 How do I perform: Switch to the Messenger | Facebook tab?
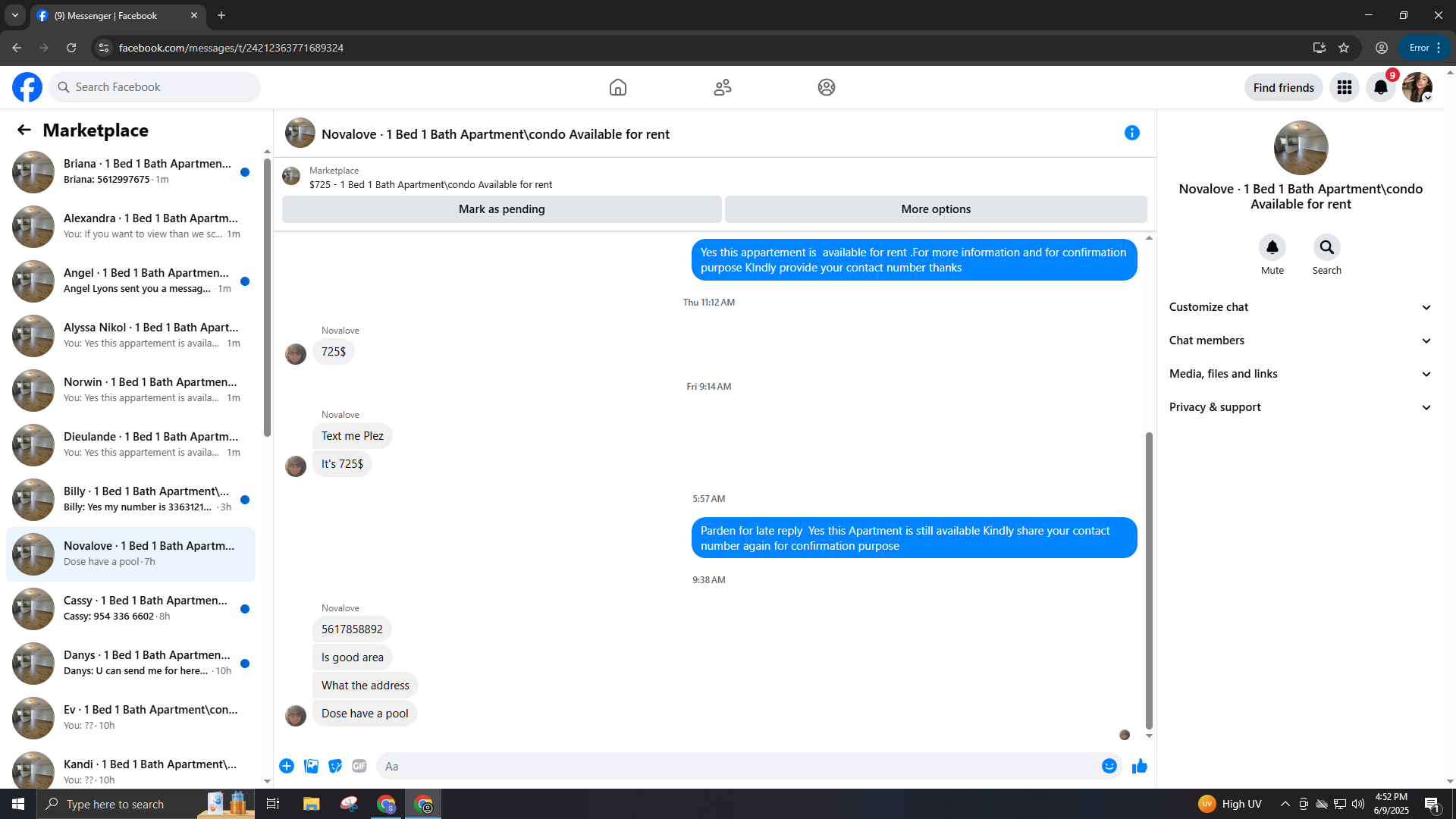[118, 15]
